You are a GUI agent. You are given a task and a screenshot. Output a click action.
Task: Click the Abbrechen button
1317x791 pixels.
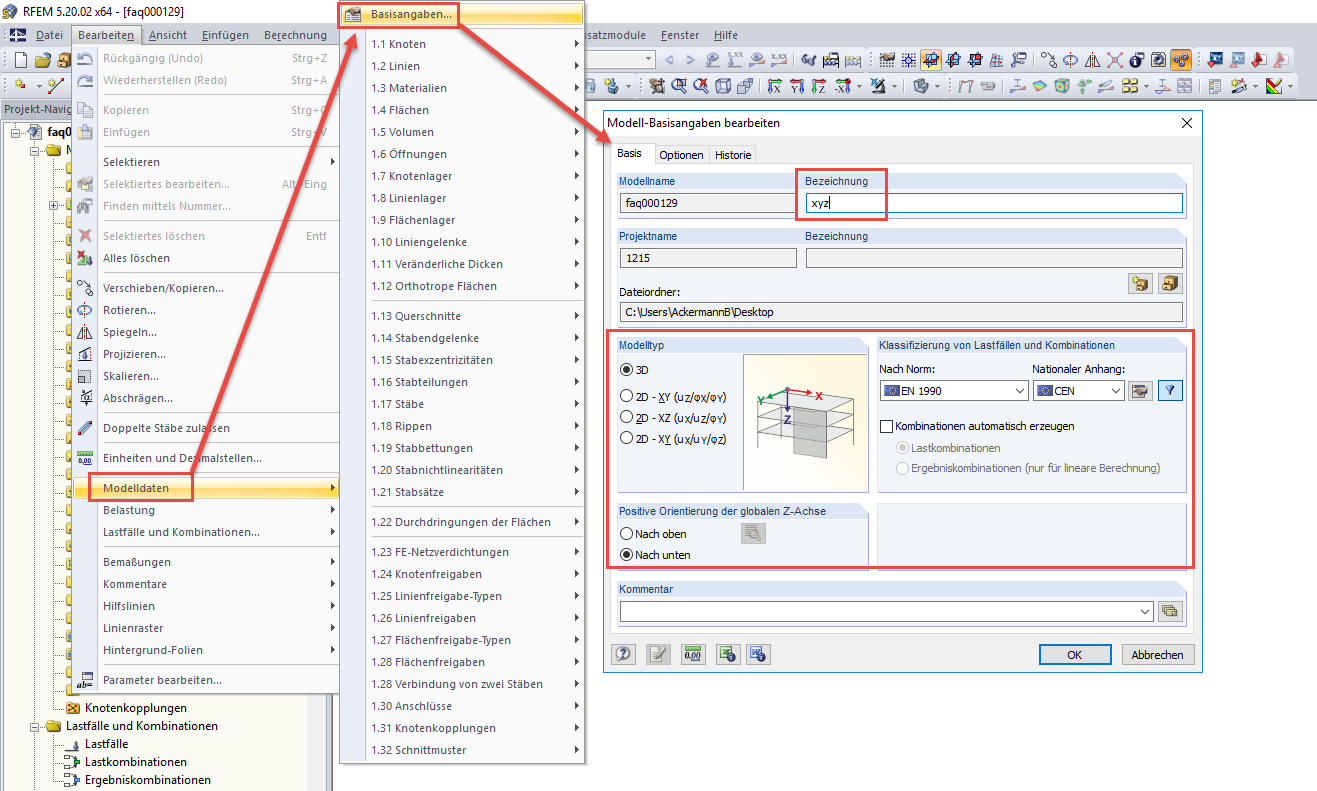[x=1158, y=655]
